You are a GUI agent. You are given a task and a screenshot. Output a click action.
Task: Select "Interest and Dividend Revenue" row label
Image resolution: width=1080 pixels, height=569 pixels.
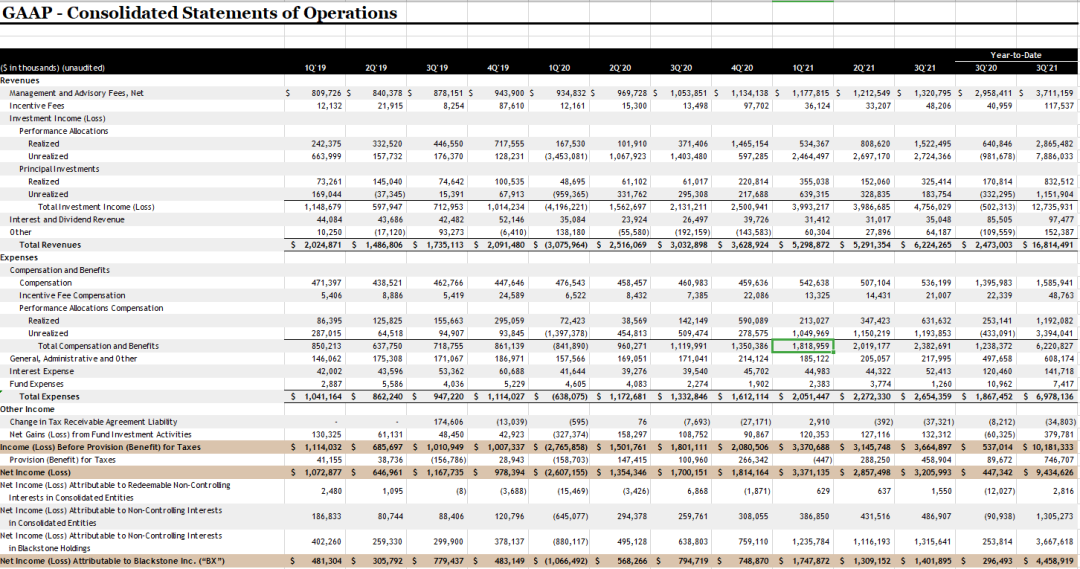pos(67,220)
